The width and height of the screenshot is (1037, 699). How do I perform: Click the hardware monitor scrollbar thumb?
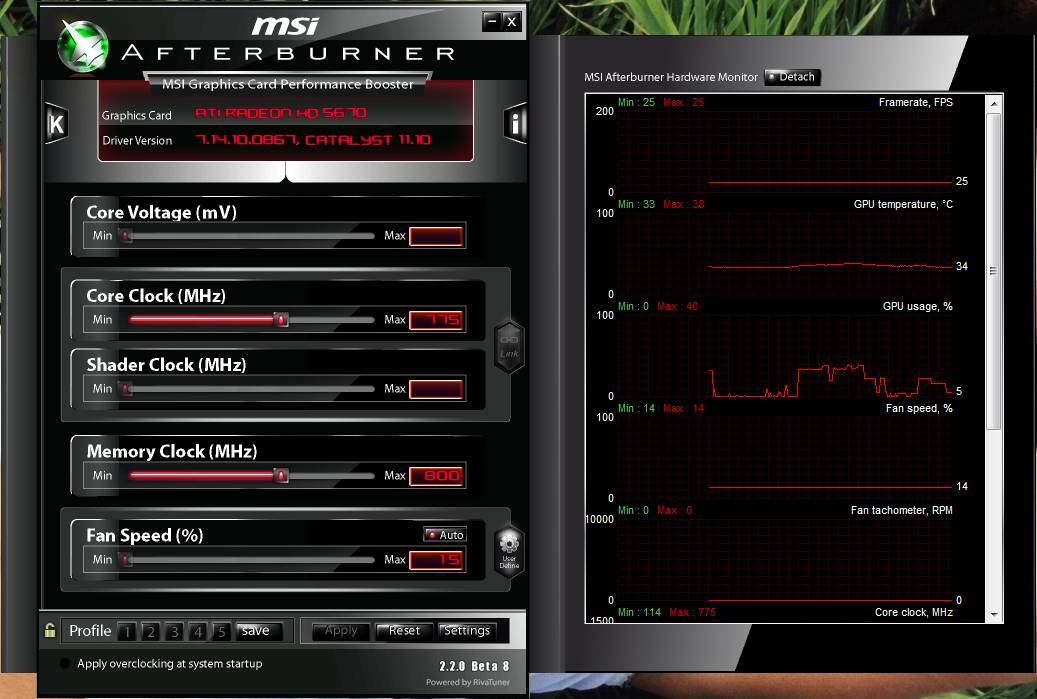(x=993, y=271)
